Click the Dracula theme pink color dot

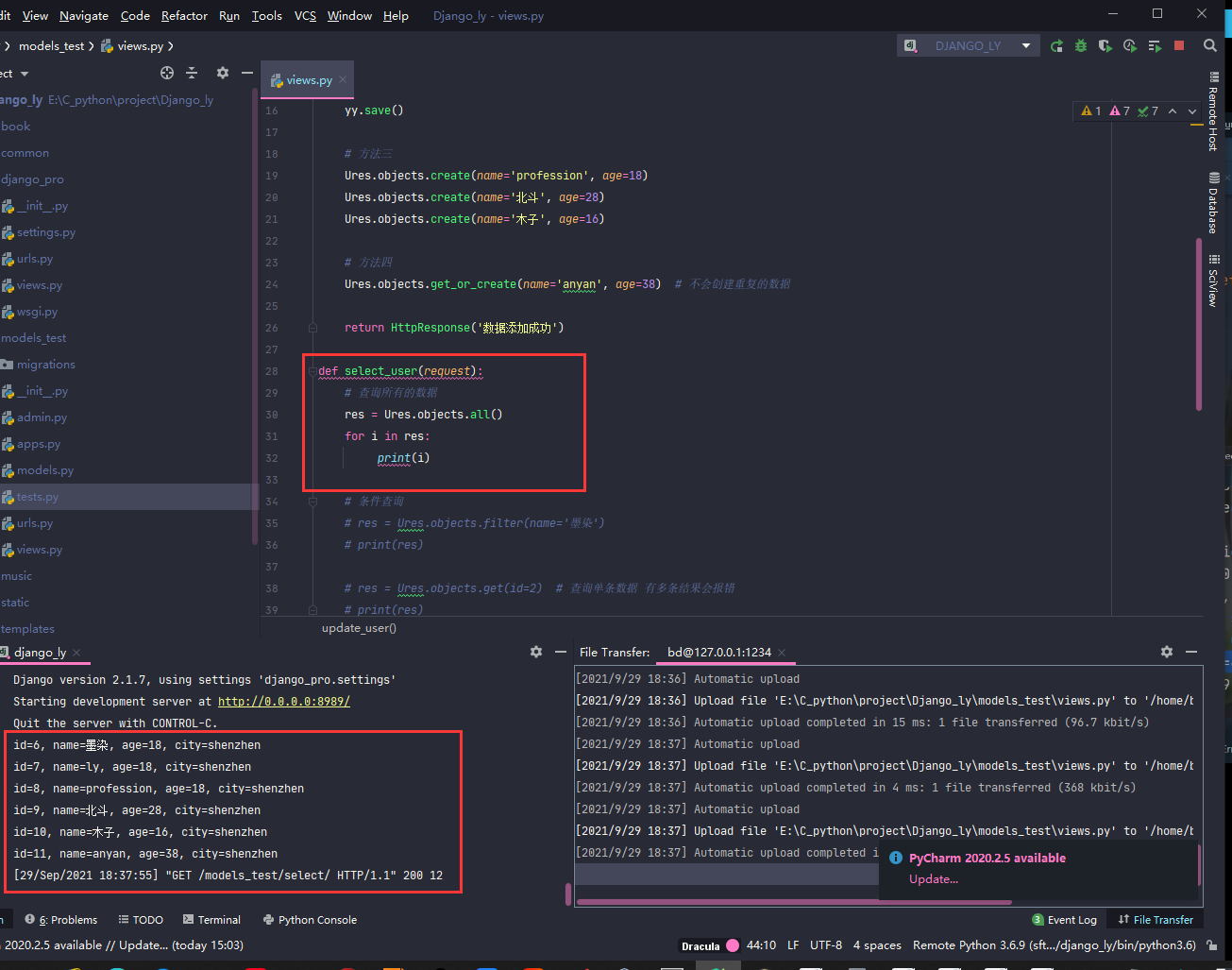733,945
